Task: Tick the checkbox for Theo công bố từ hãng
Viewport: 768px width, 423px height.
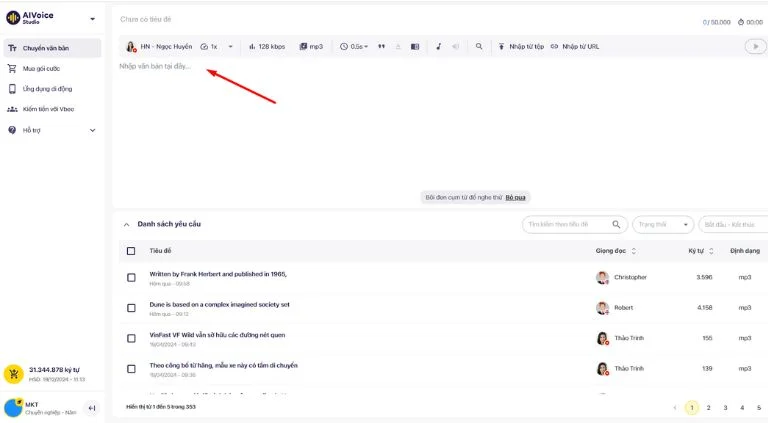Action: [131, 369]
